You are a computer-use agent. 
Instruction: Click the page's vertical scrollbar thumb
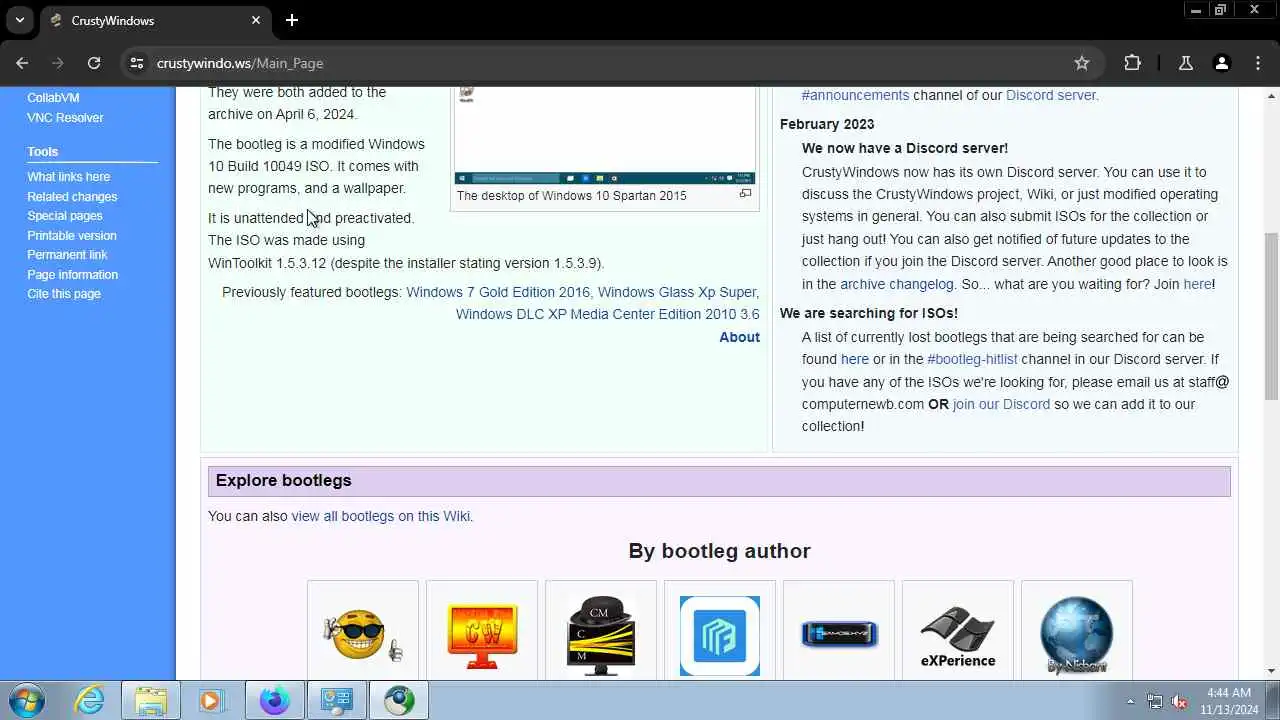coord(1271,315)
